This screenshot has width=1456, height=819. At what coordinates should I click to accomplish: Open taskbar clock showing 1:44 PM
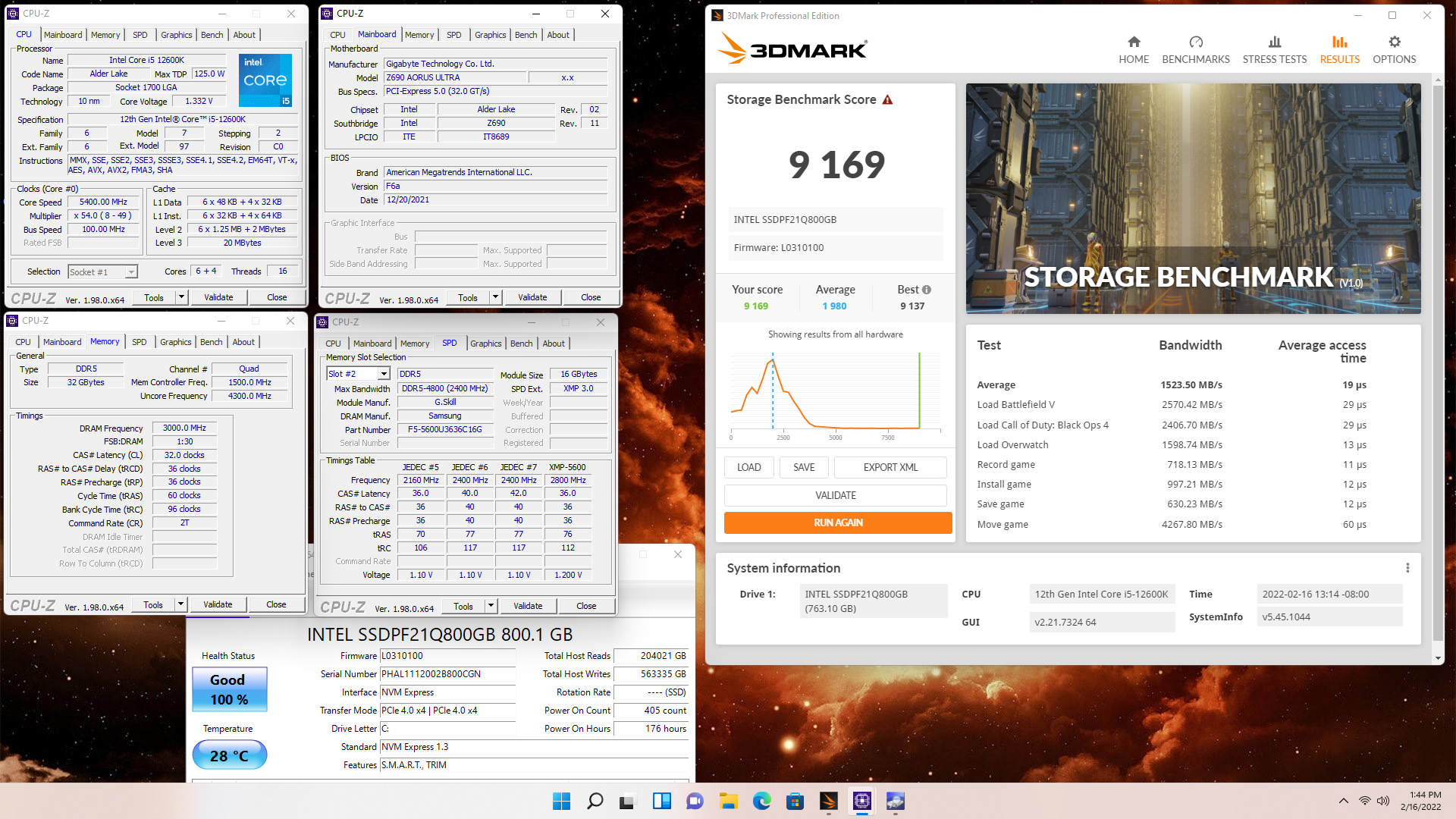pyautogui.click(x=1420, y=801)
